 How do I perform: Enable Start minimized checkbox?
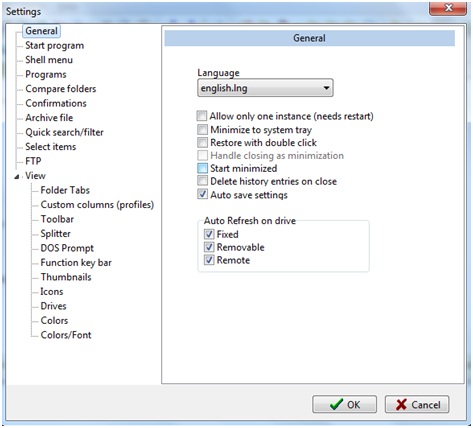[x=202, y=168]
